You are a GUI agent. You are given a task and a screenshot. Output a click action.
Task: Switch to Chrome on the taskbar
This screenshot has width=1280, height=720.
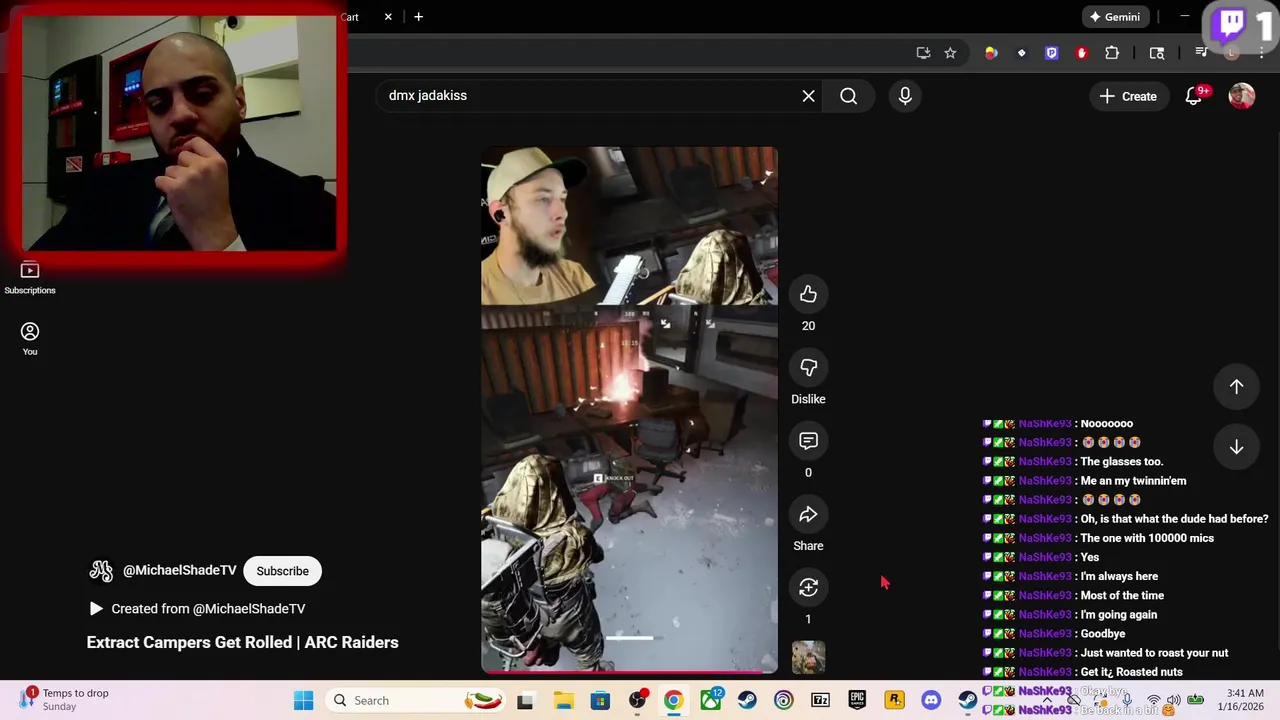point(673,701)
